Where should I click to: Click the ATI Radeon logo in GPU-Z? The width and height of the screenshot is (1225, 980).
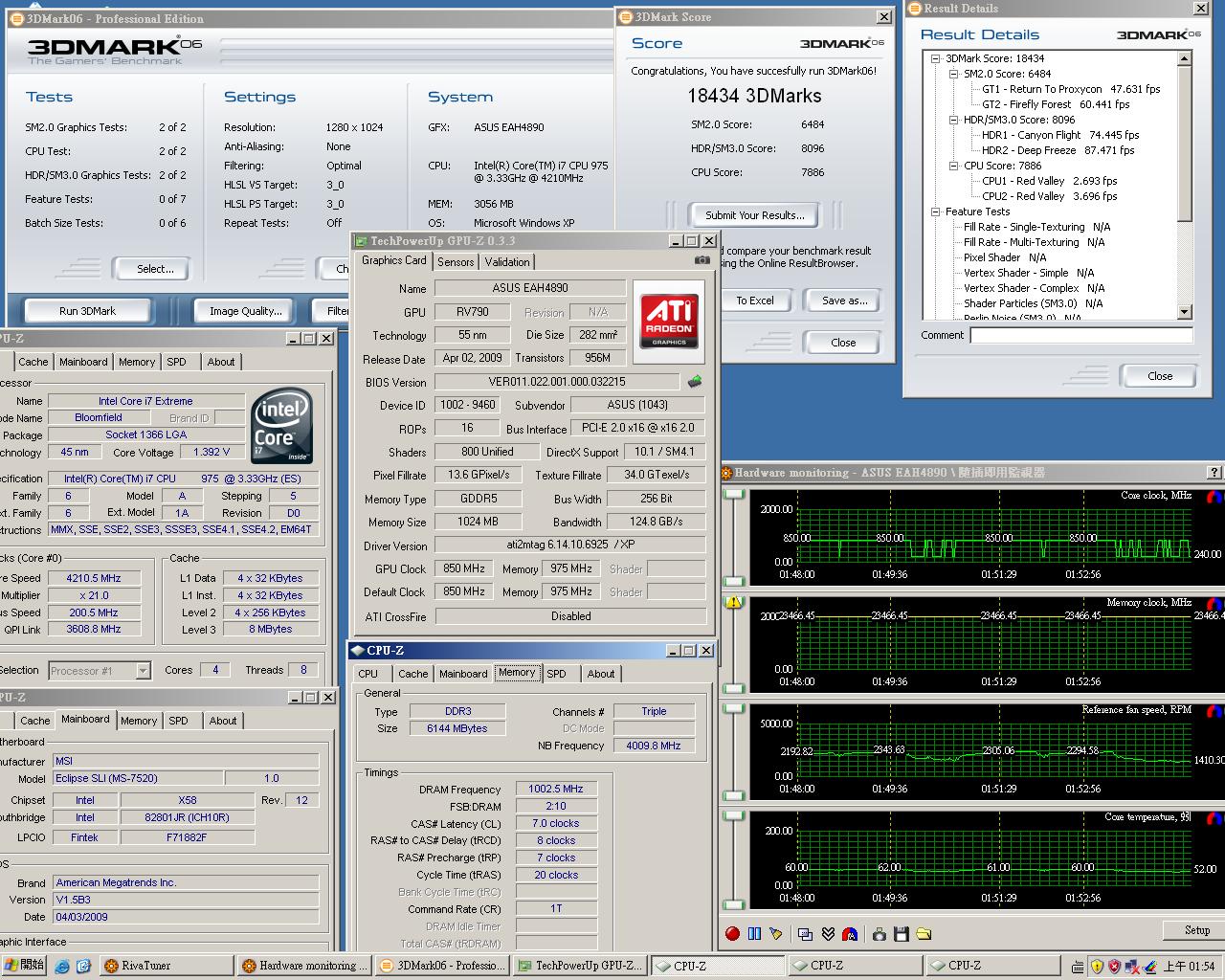click(669, 320)
